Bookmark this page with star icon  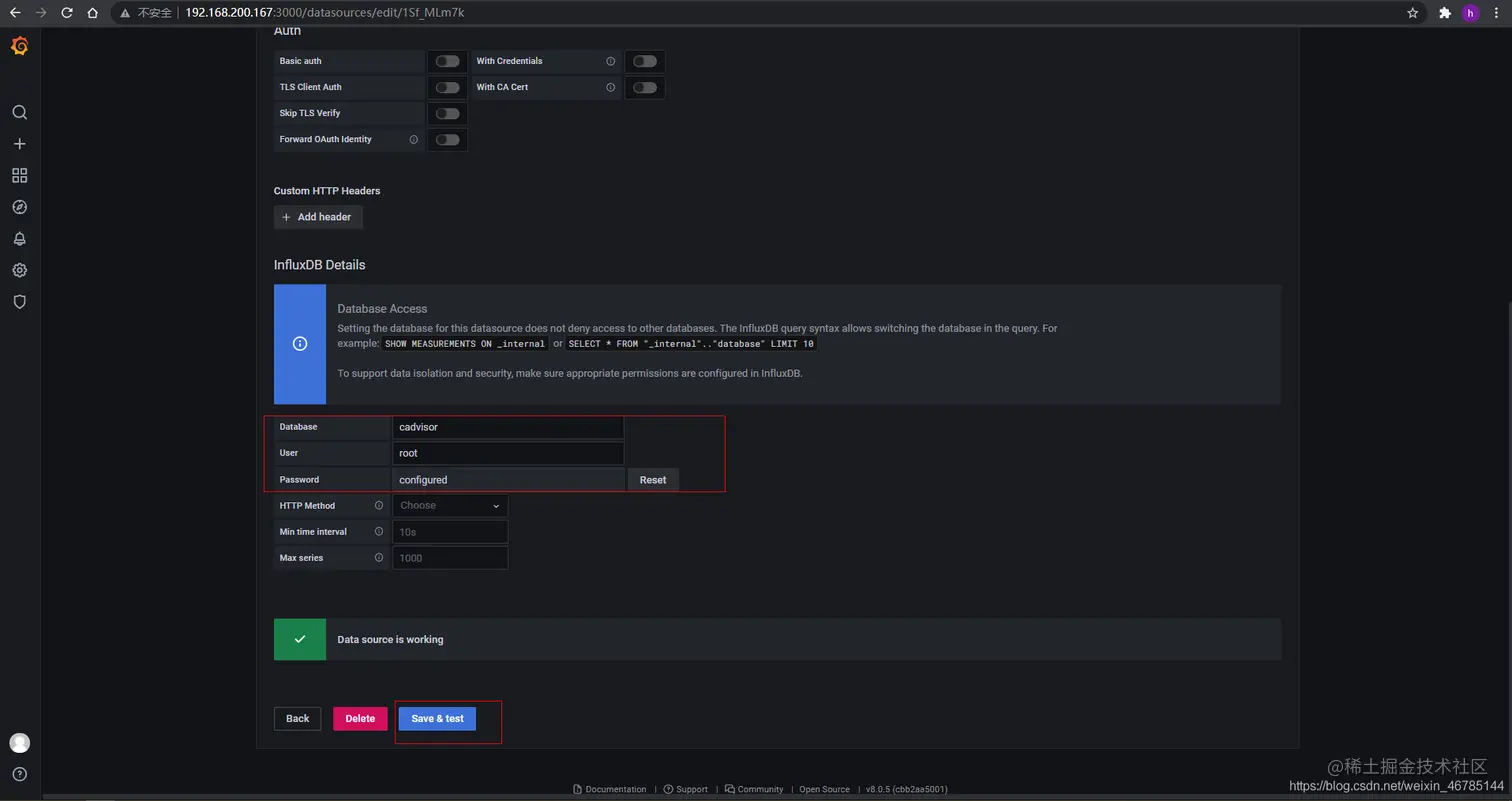[x=1412, y=13]
